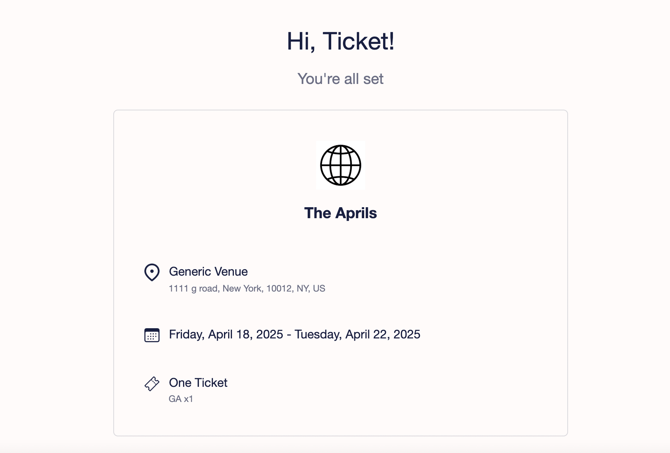Select the 'Hi, Ticket!' heading
This screenshot has height=453, width=670.
[341, 42]
